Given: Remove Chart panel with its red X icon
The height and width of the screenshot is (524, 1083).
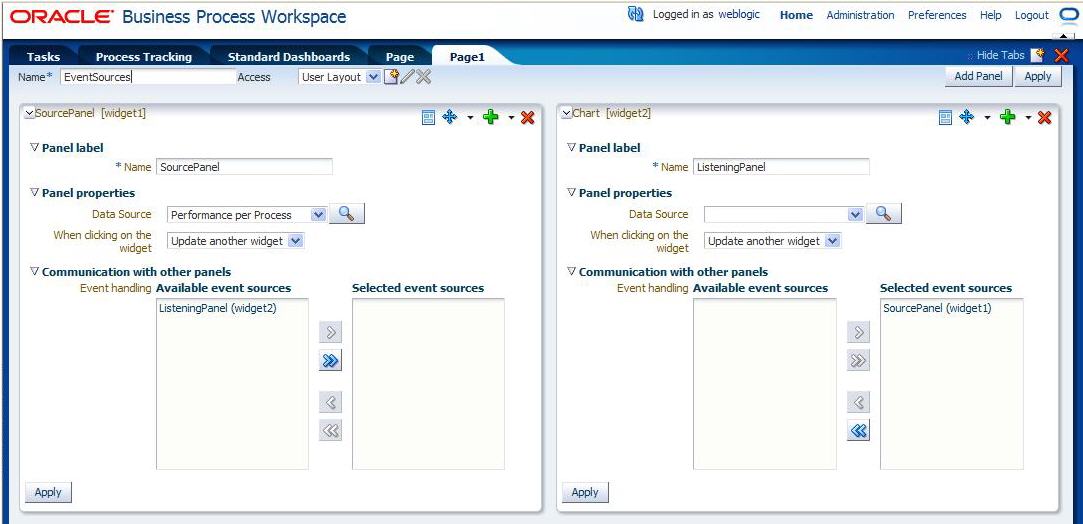Looking at the screenshot, I should [1044, 118].
